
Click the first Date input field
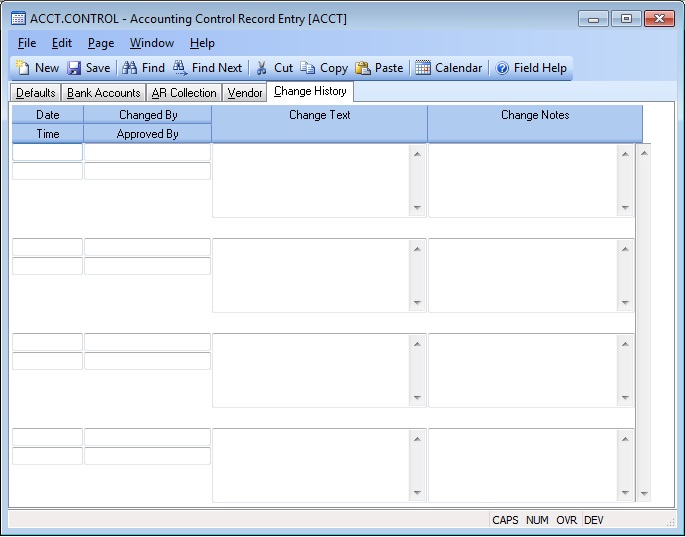click(47, 152)
